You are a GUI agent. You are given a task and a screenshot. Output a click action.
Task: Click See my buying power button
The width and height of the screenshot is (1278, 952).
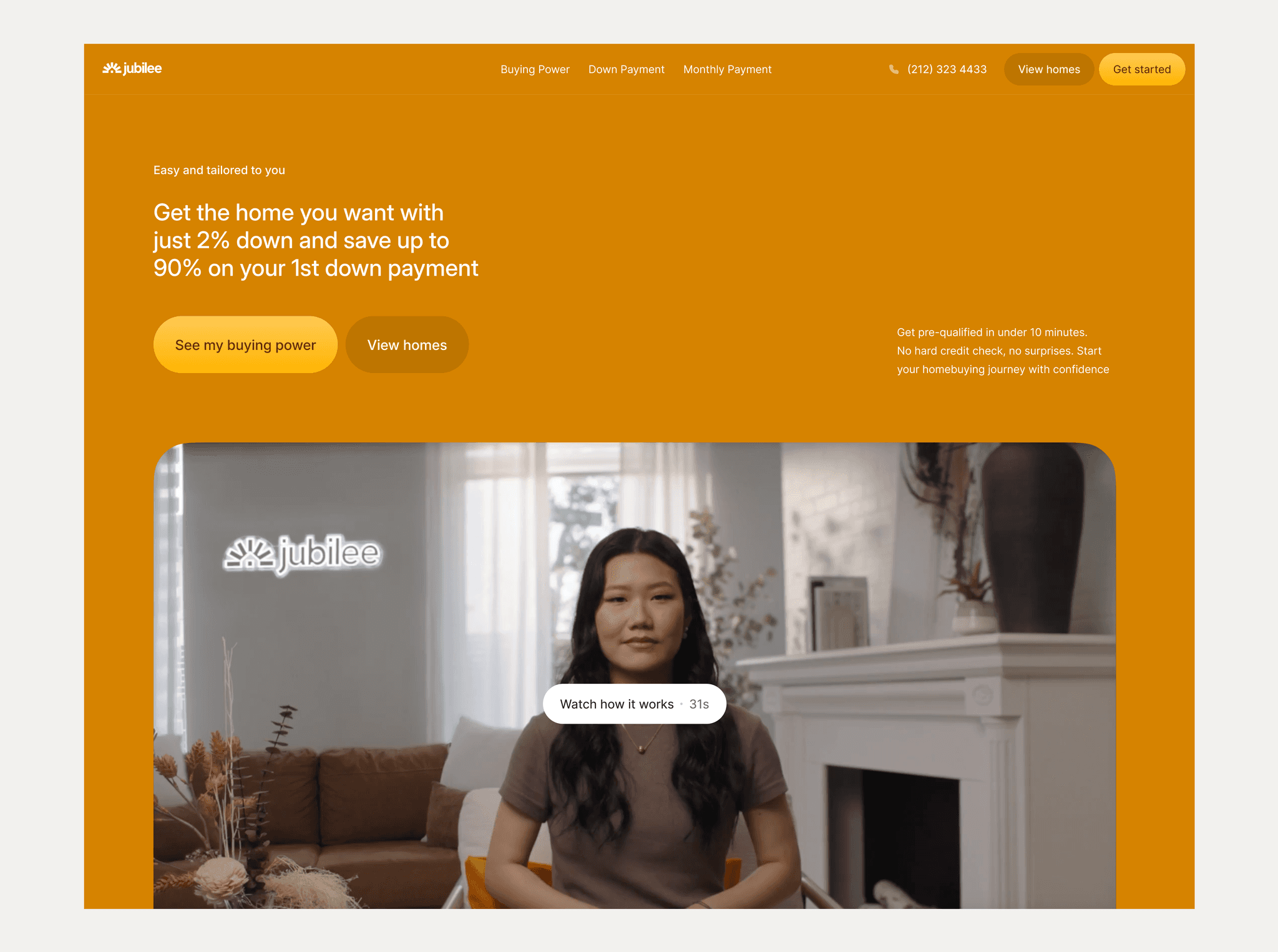point(245,344)
